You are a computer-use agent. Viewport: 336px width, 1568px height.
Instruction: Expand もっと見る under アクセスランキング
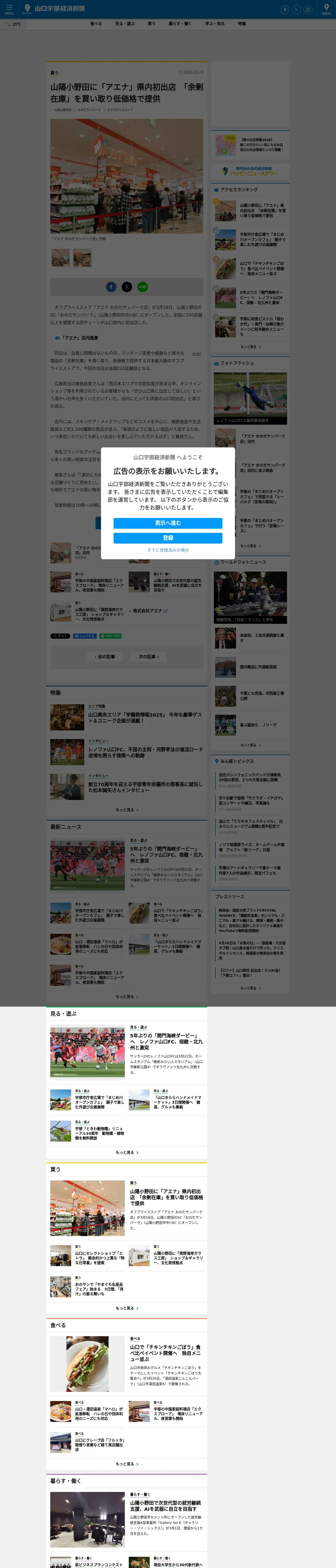(251, 347)
